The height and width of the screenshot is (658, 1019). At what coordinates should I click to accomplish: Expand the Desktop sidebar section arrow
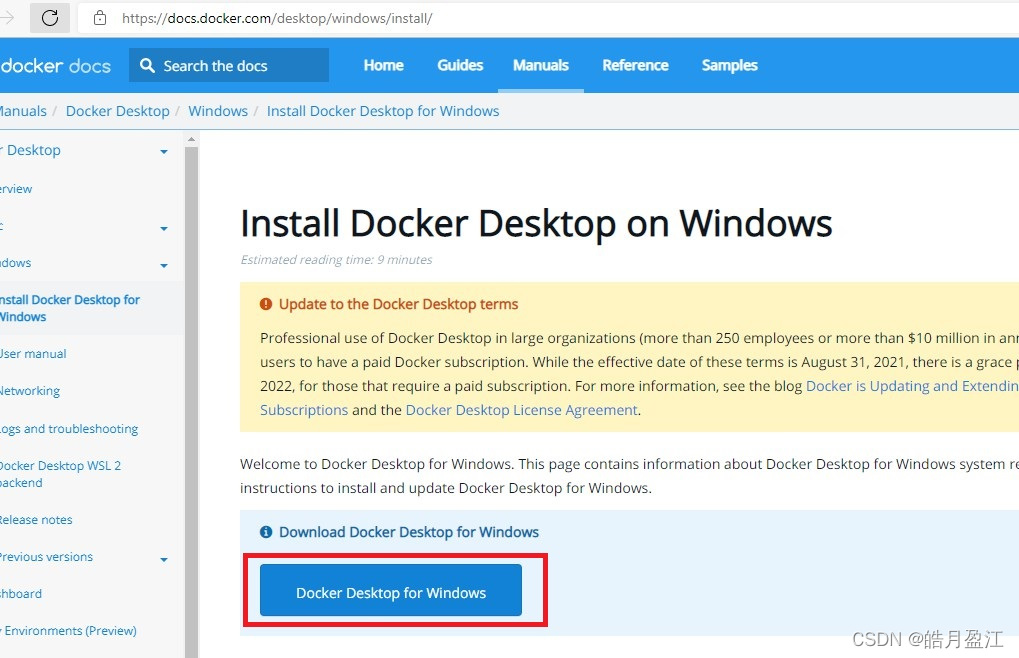[x=164, y=152]
